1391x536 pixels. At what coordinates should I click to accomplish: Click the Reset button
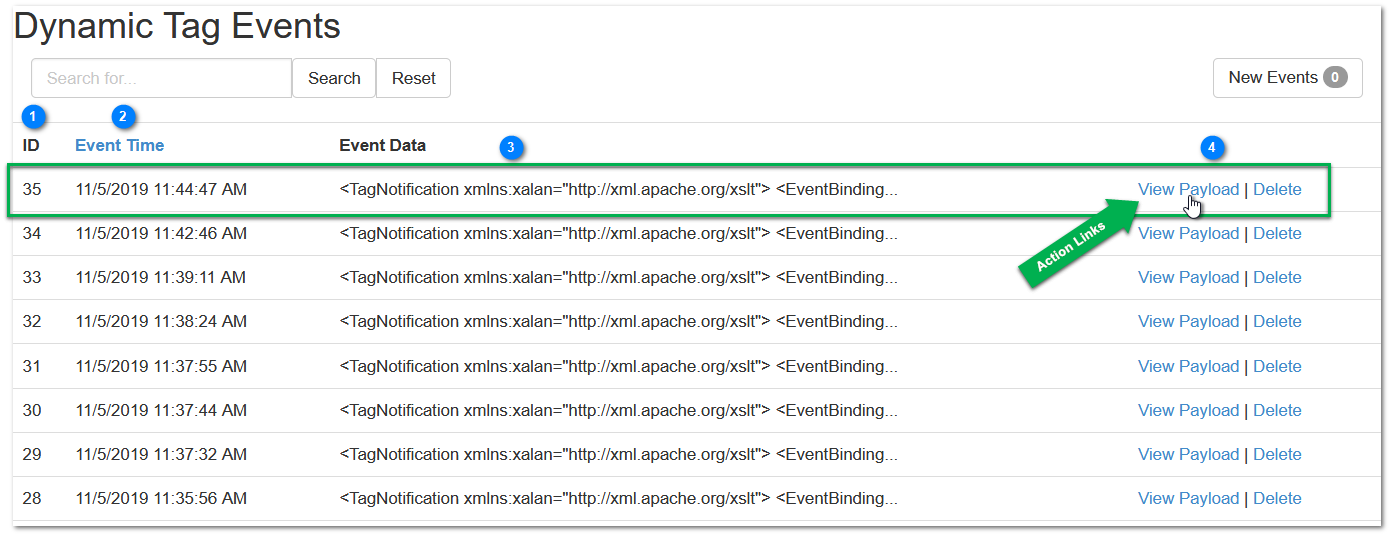(413, 78)
